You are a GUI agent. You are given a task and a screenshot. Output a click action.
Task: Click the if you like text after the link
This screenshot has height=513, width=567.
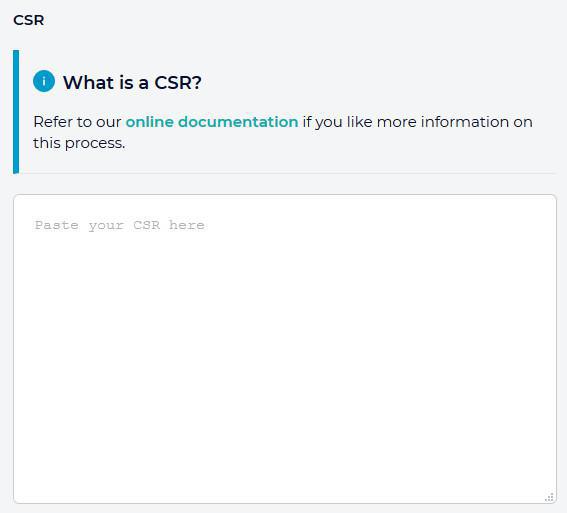(337, 122)
